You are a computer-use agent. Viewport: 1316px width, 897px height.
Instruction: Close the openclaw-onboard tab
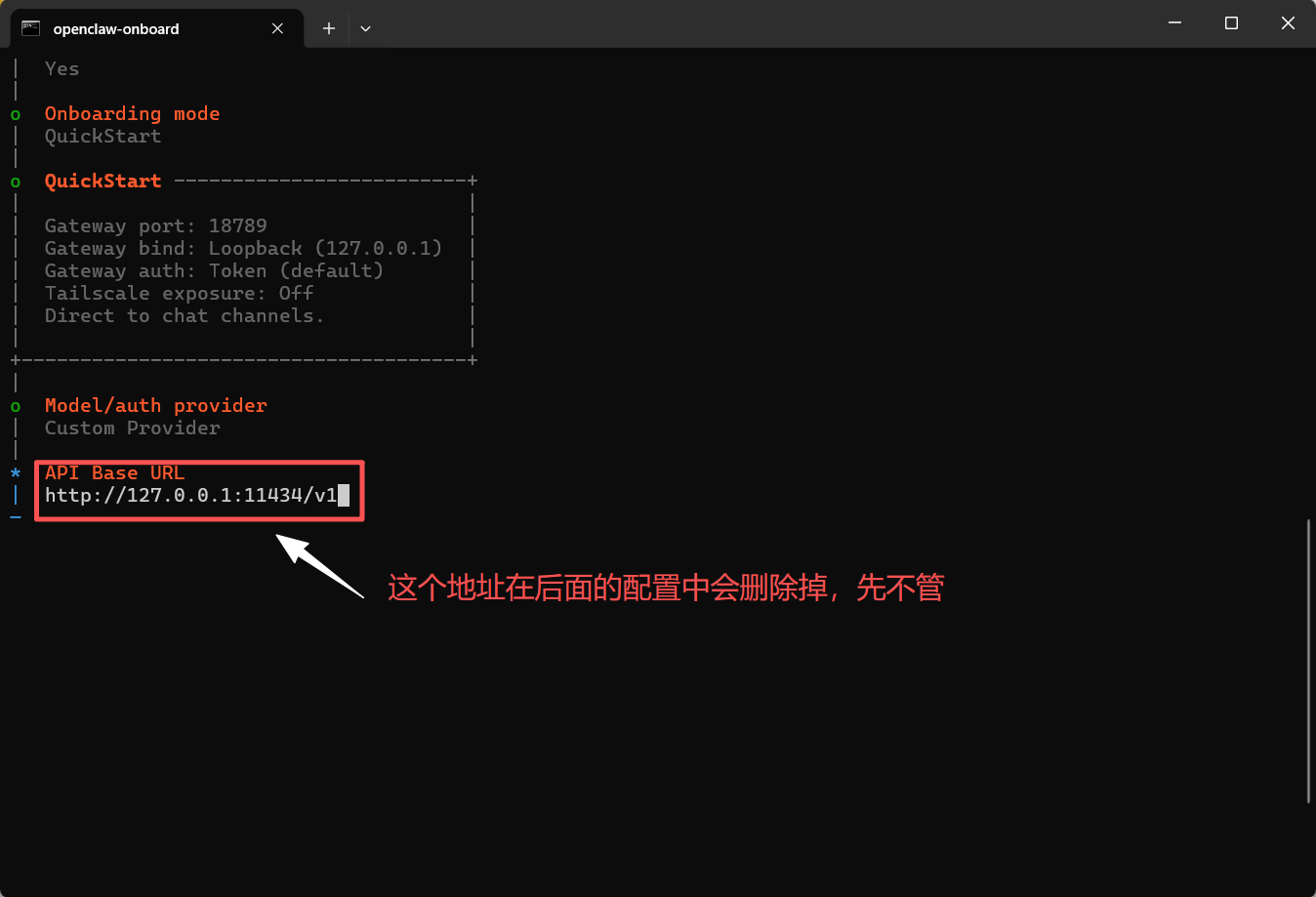(277, 28)
